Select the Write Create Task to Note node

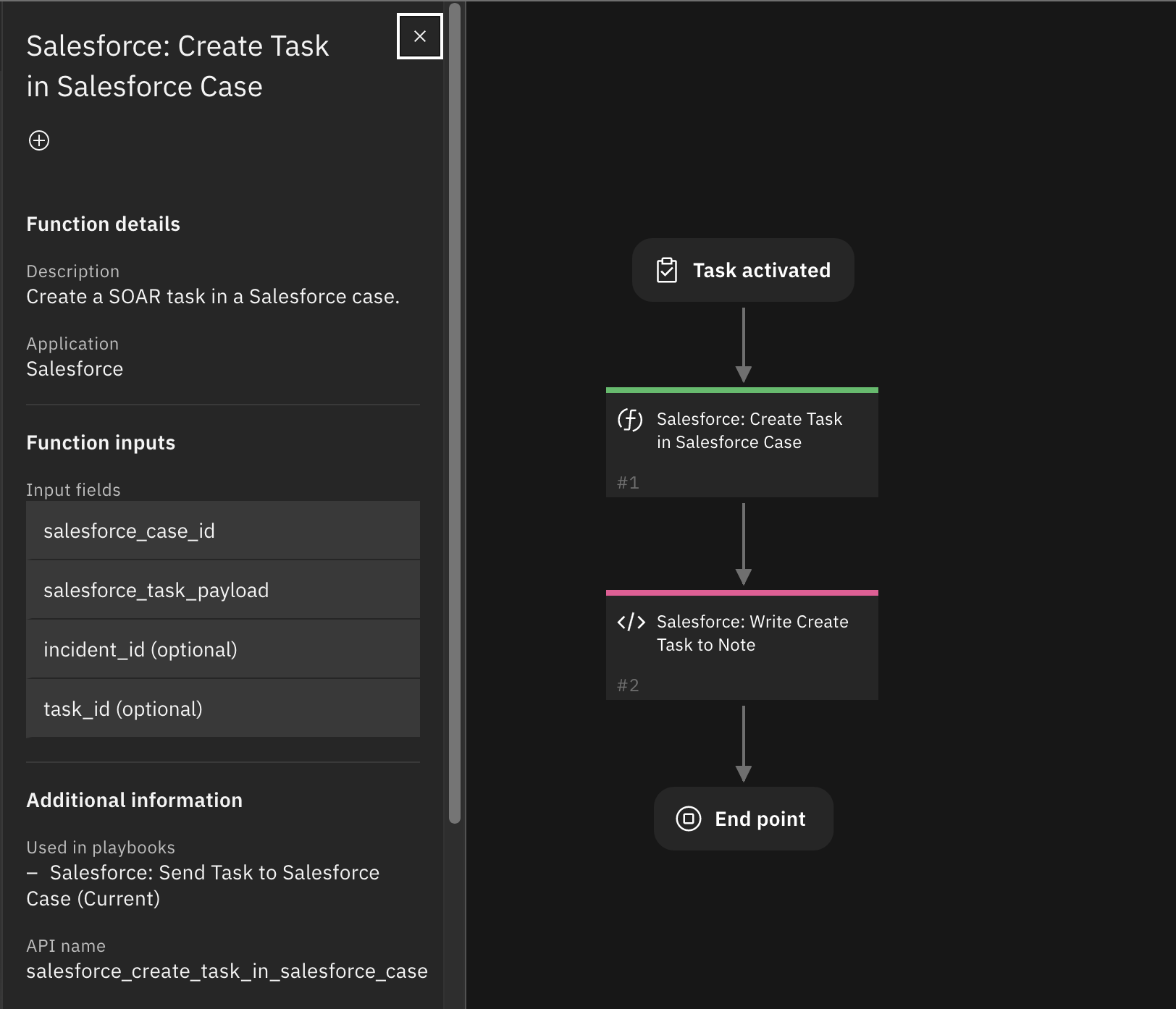742,645
